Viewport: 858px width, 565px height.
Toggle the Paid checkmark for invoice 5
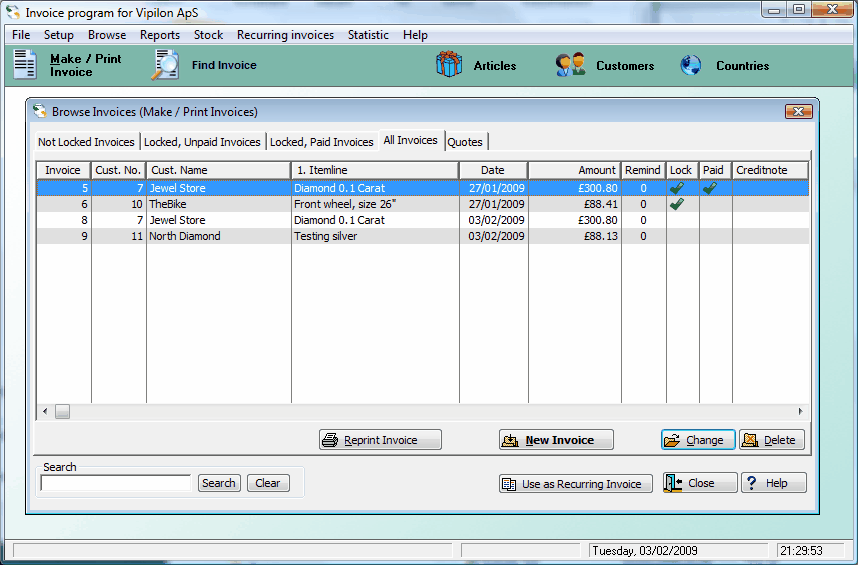pyautogui.click(x=710, y=188)
